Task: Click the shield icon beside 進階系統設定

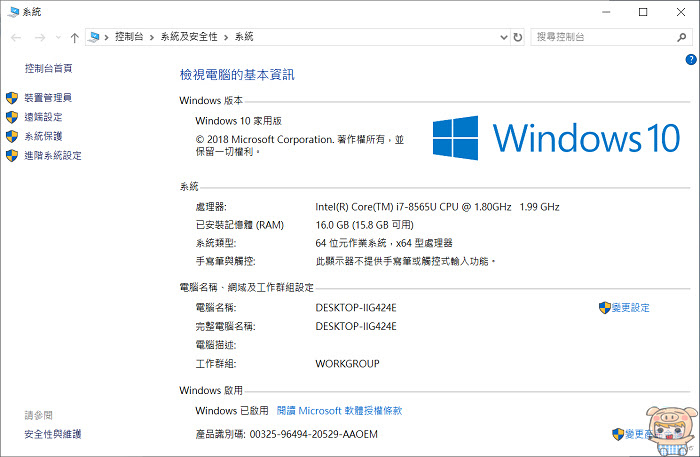Action: pyautogui.click(x=12, y=155)
